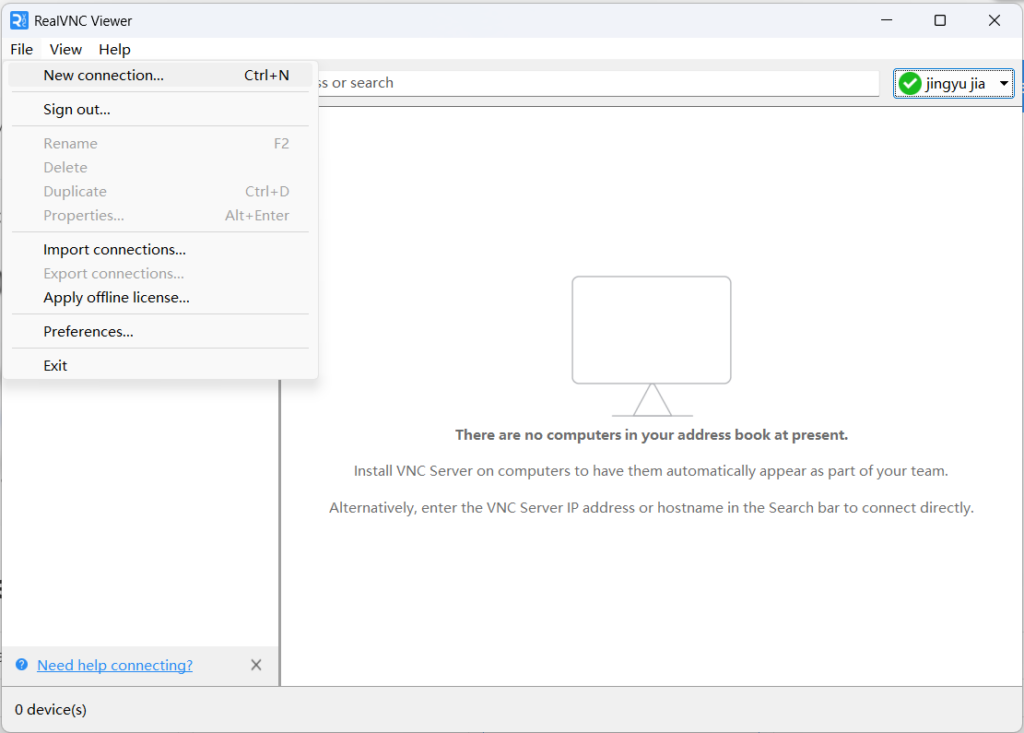Screen dimensions: 1024x733
Task: Maximize the RealVNC Viewer window
Action: coord(940,20)
